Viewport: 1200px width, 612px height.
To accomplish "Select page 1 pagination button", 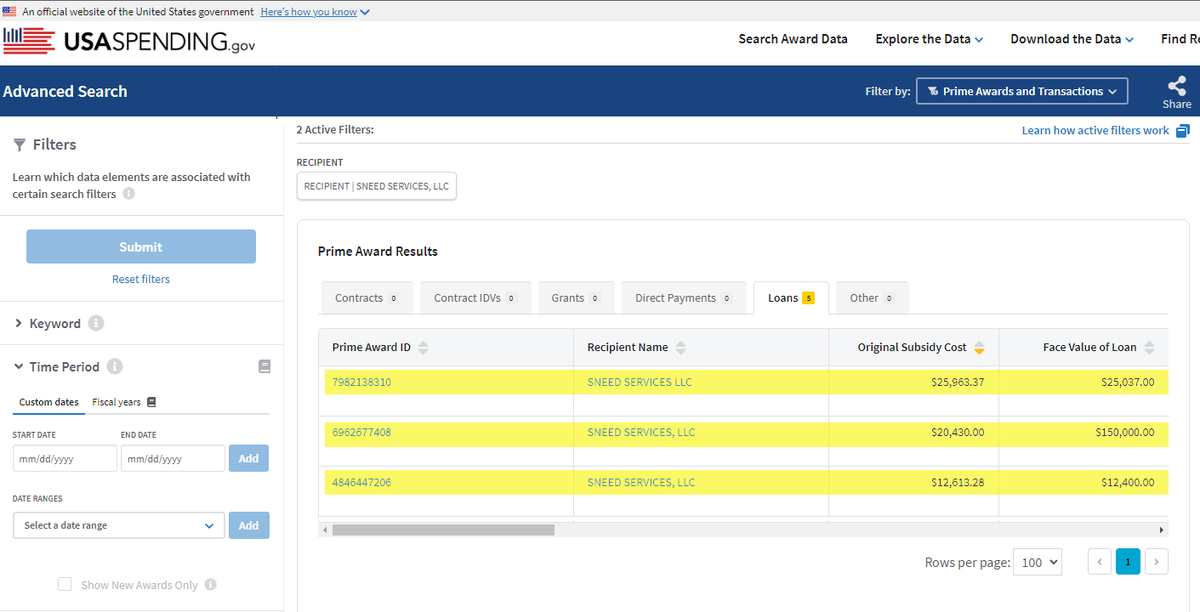I will point(1128,562).
